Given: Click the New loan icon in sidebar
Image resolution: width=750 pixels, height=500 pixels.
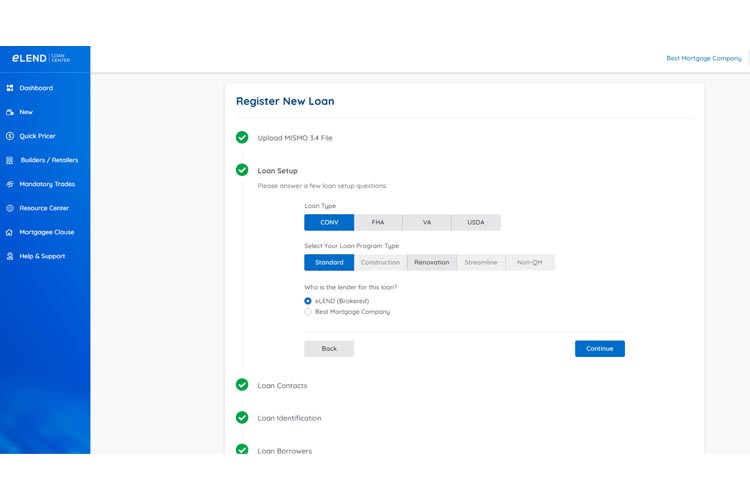Looking at the screenshot, I should pos(10,112).
